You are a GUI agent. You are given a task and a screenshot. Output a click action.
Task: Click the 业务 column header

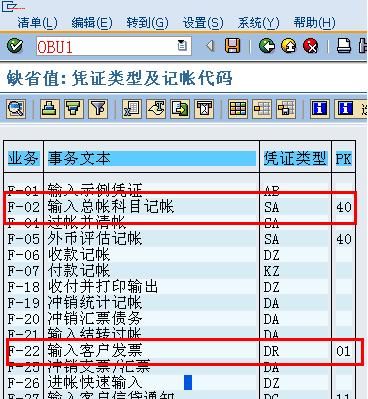click(23, 158)
